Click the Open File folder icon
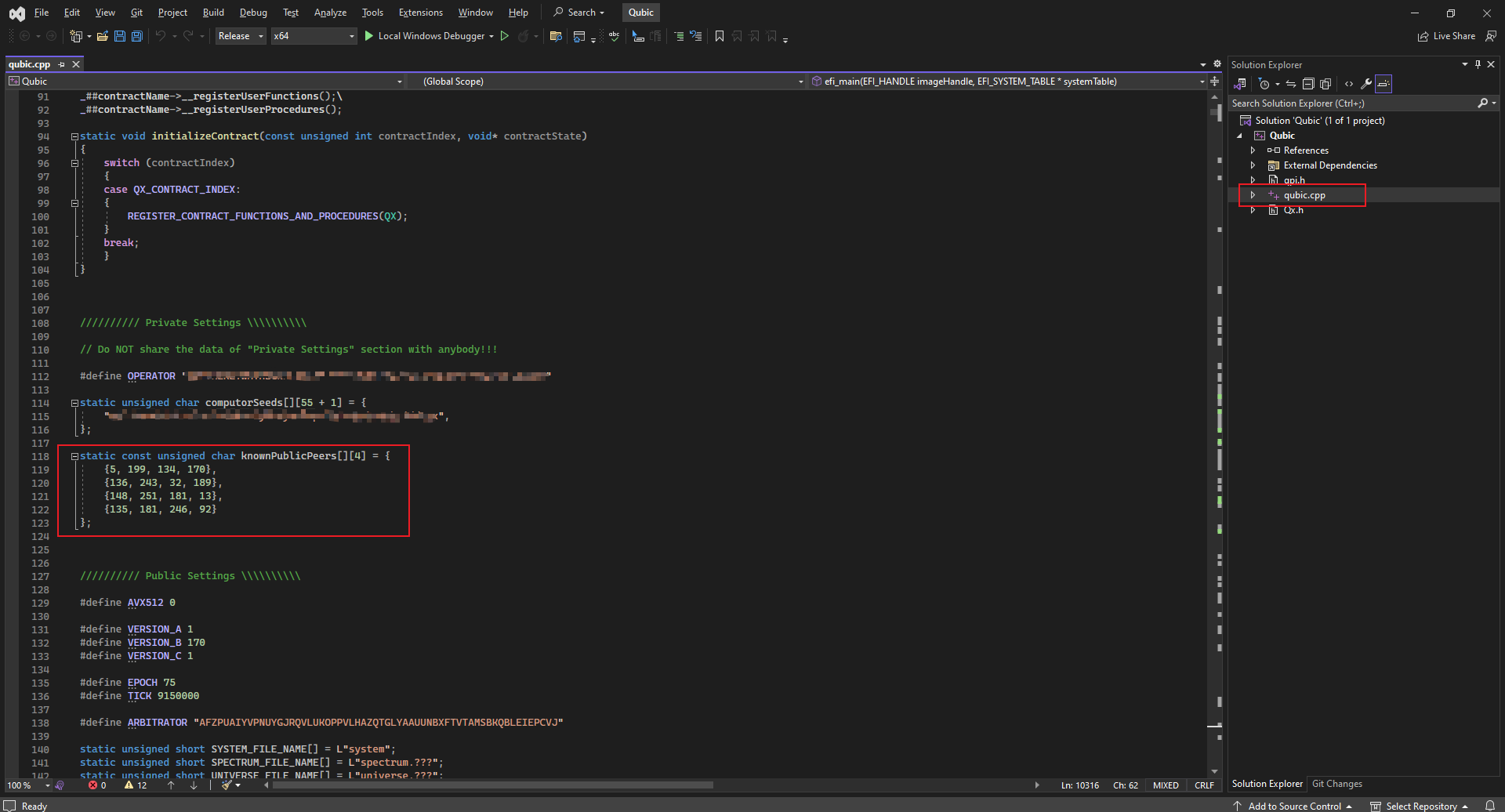1505x812 pixels. click(x=102, y=36)
